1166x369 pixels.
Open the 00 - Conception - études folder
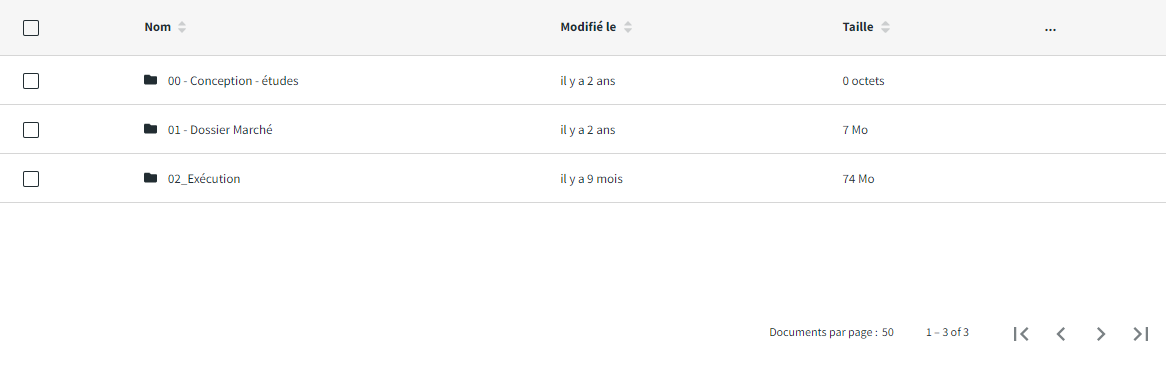pyautogui.click(x=233, y=81)
